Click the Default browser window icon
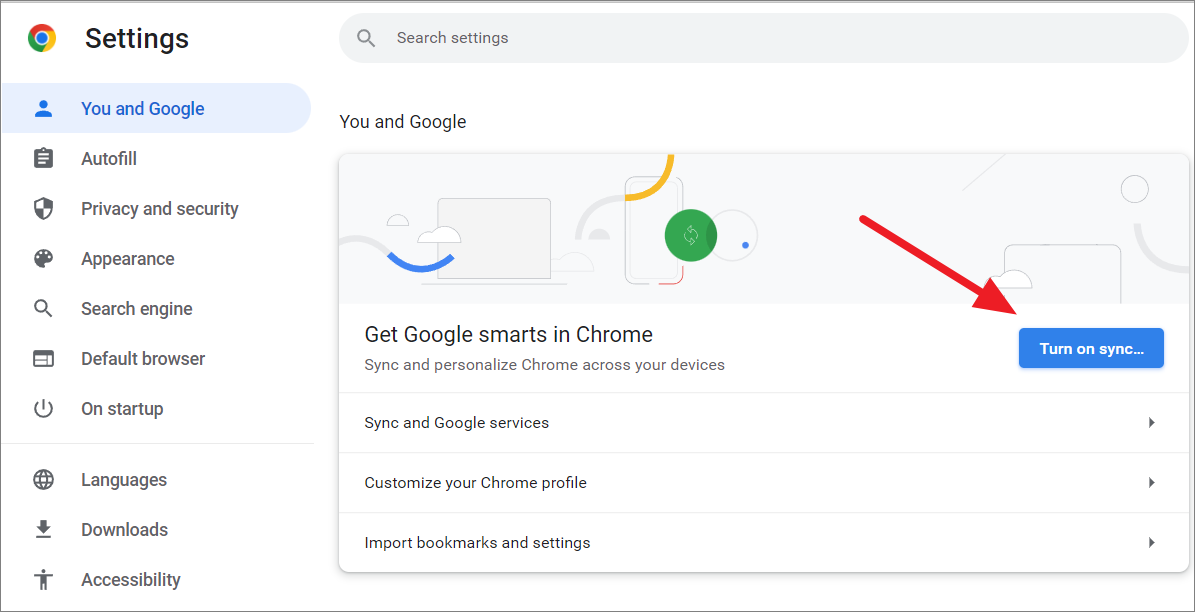Screen dimensions: 1195x612 coord(43,358)
